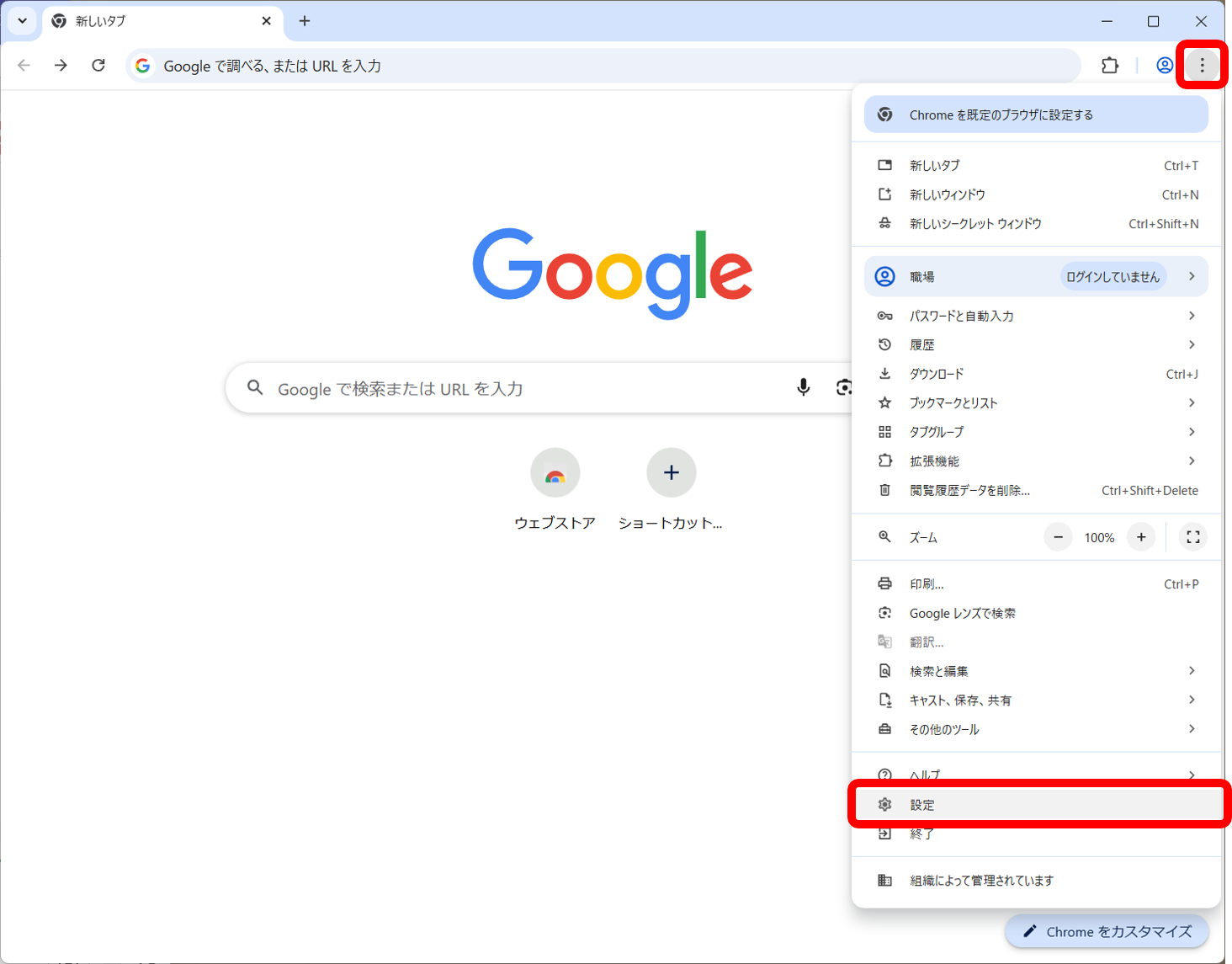This screenshot has height=964, width=1232.
Task: Click the puzzle icon beside 拡張機能
Action: 884,461
